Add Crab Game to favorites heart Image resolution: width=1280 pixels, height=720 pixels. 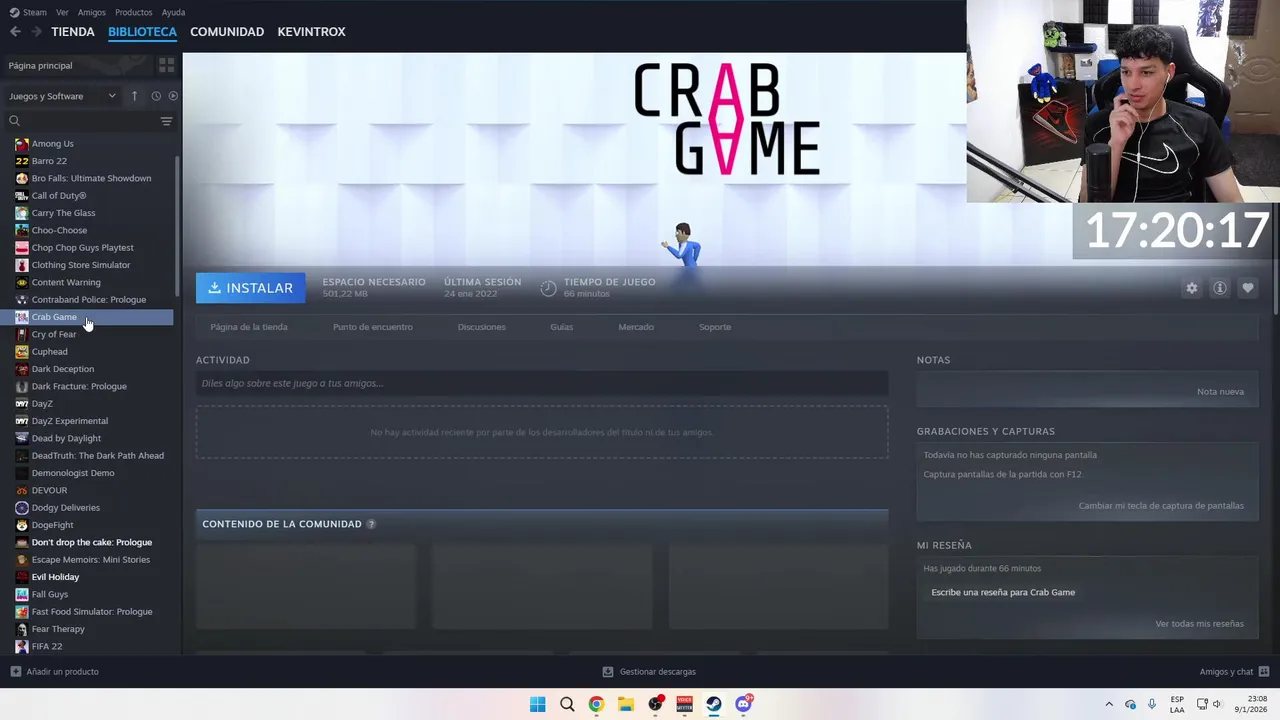(1247, 288)
